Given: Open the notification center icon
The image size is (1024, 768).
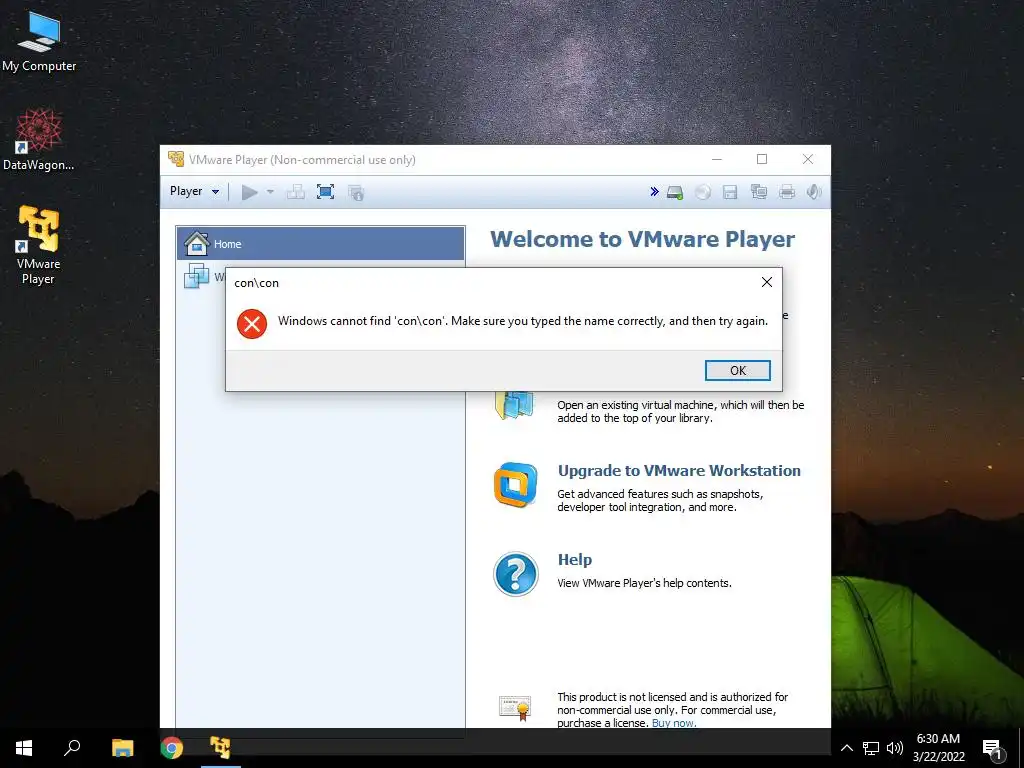Looking at the screenshot, I should [993, 749].
